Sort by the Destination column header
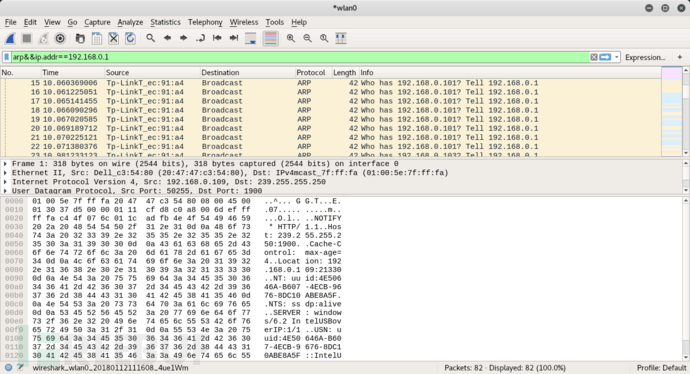 point(247,73)
